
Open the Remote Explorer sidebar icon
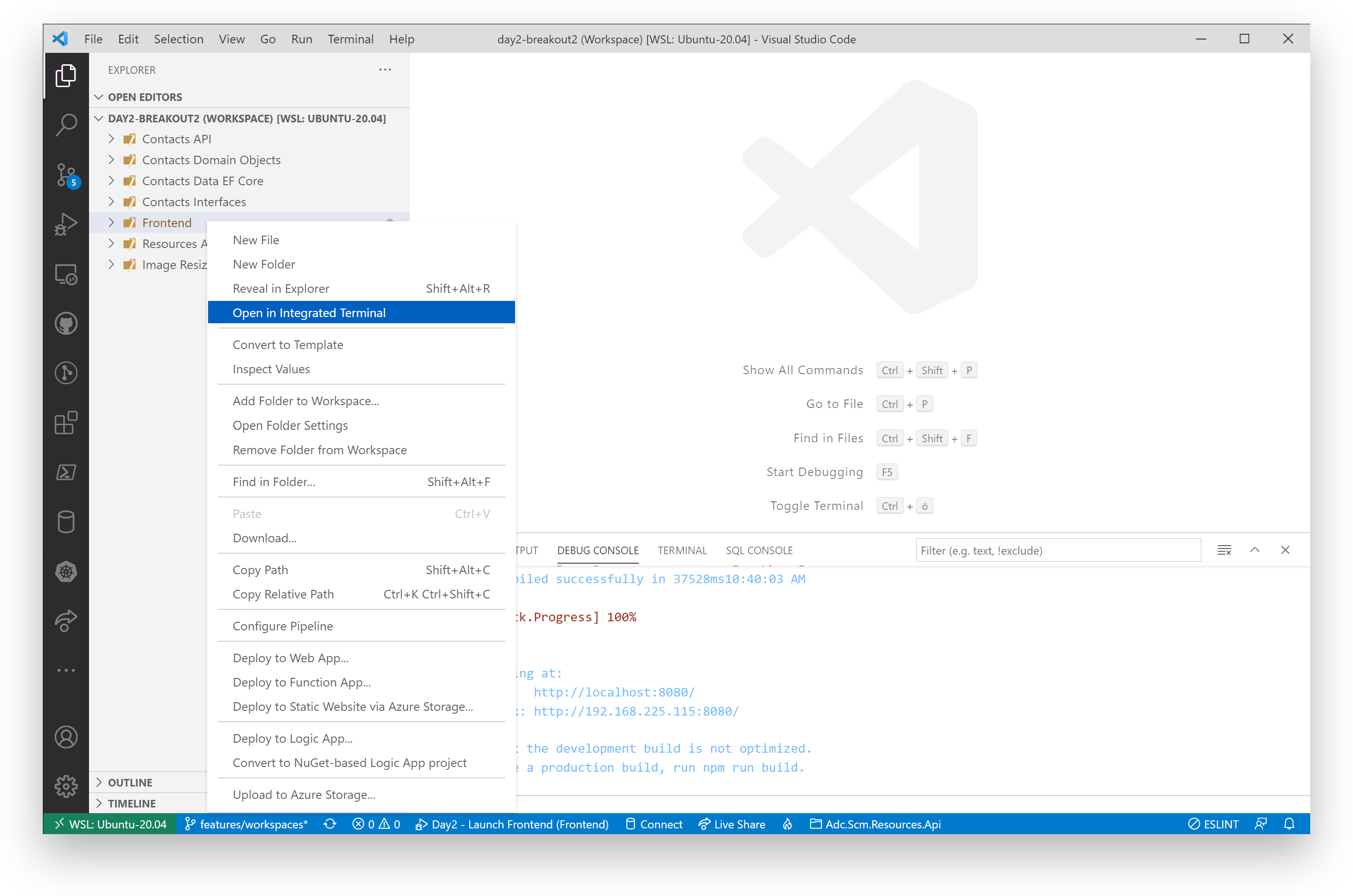tap(66, 274)
